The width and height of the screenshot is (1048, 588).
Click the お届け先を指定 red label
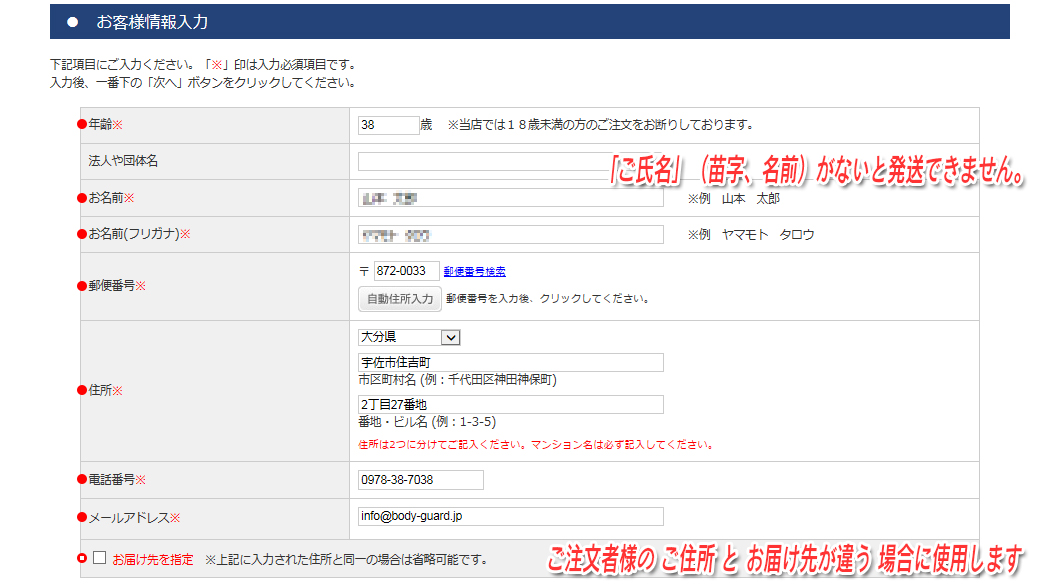[x=152, y=559]
